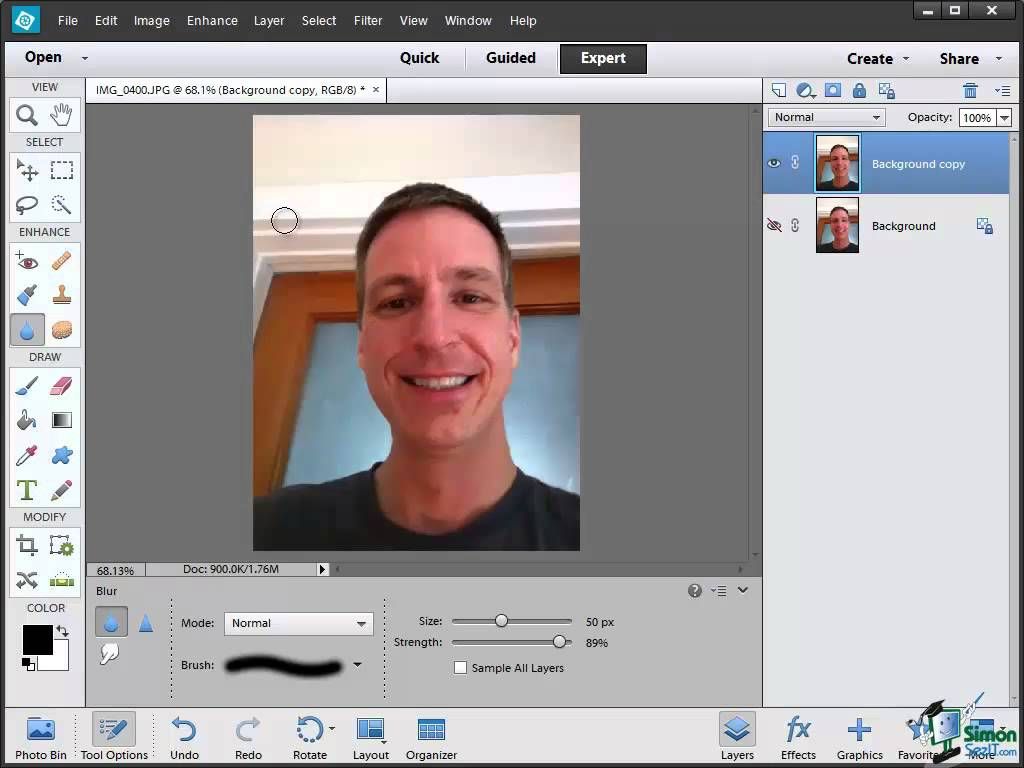
Task: Hide the Background copy layer
Action: click(773, 164)
